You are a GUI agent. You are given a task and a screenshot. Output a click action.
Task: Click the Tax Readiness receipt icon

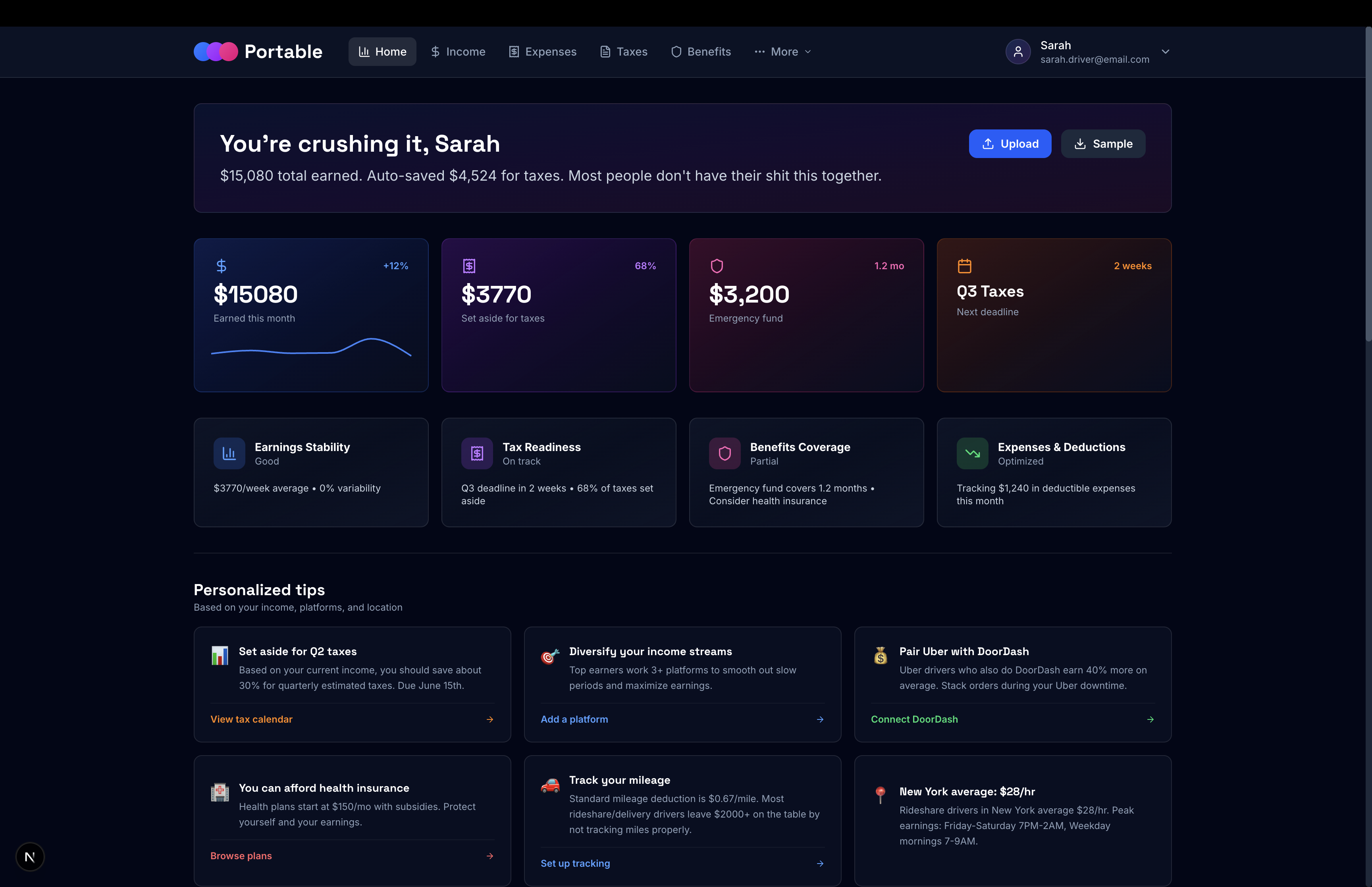[477, 453]
